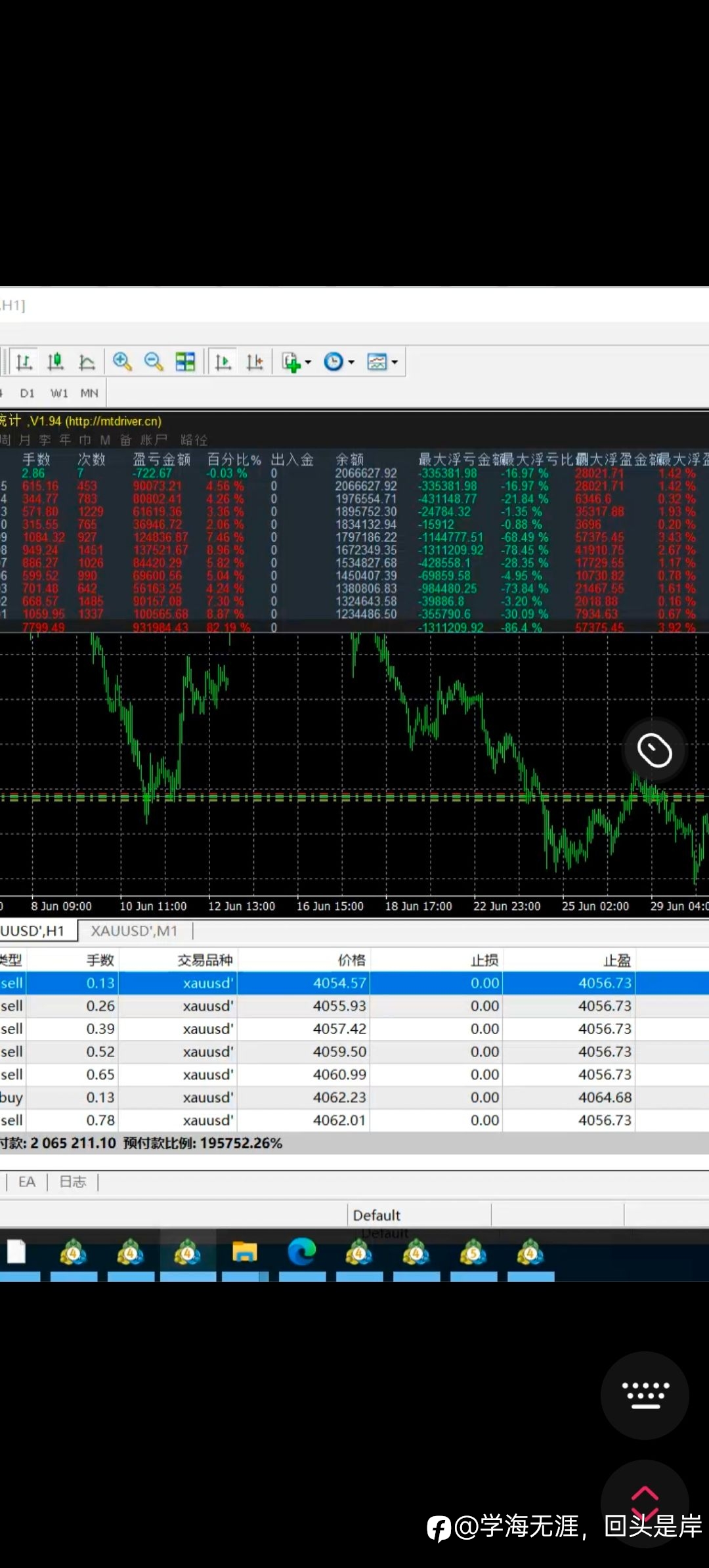Image resolution: width=709 pixels, height=1568 pixels.
Task: Tile chart windows with grid icon
Action: point(185,362)
